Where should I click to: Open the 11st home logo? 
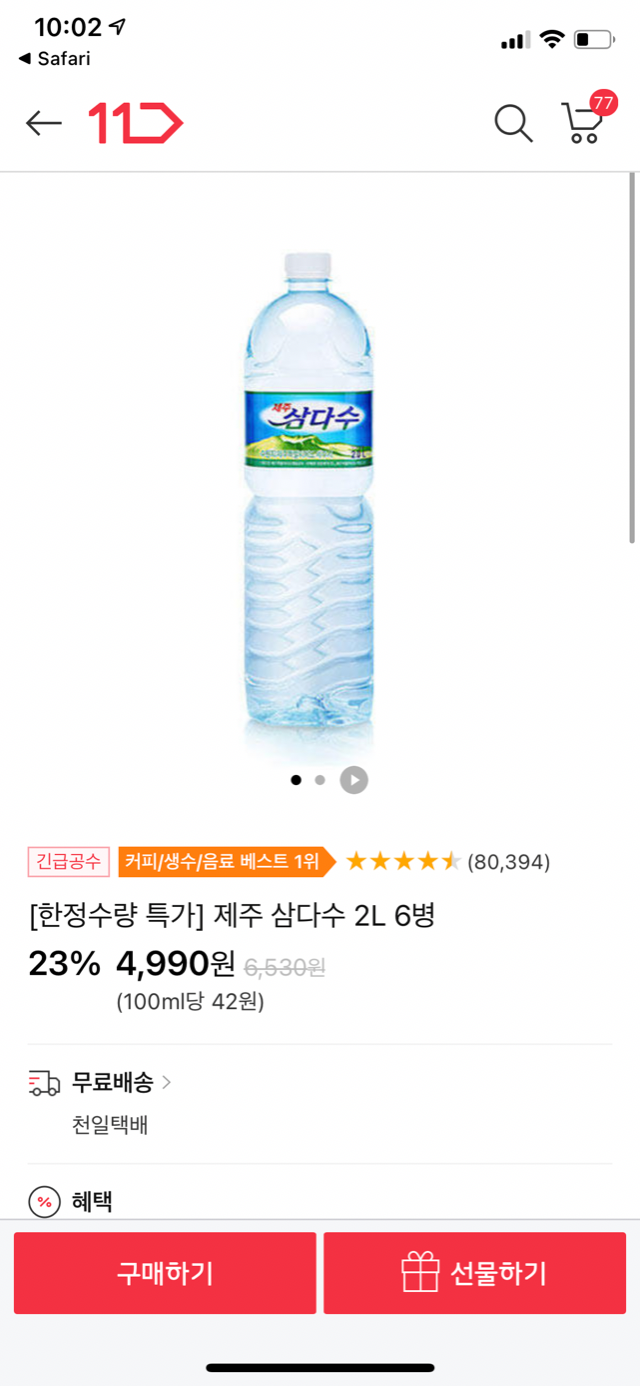(136, 123)
